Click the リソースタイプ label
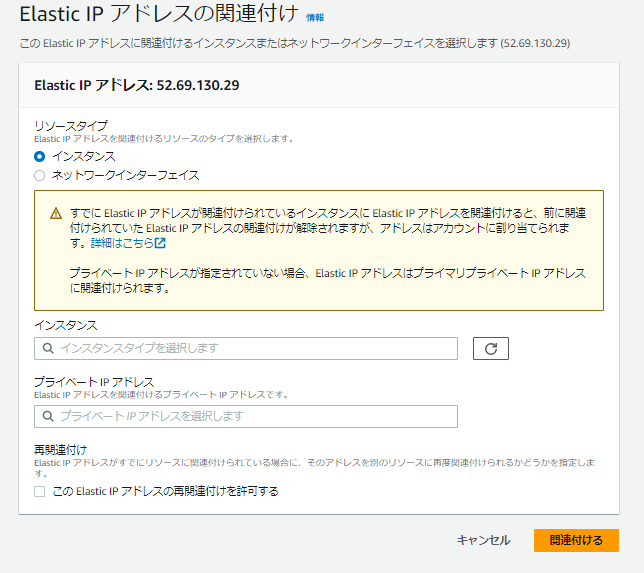 pyautogui.click(x=71, y=125)
